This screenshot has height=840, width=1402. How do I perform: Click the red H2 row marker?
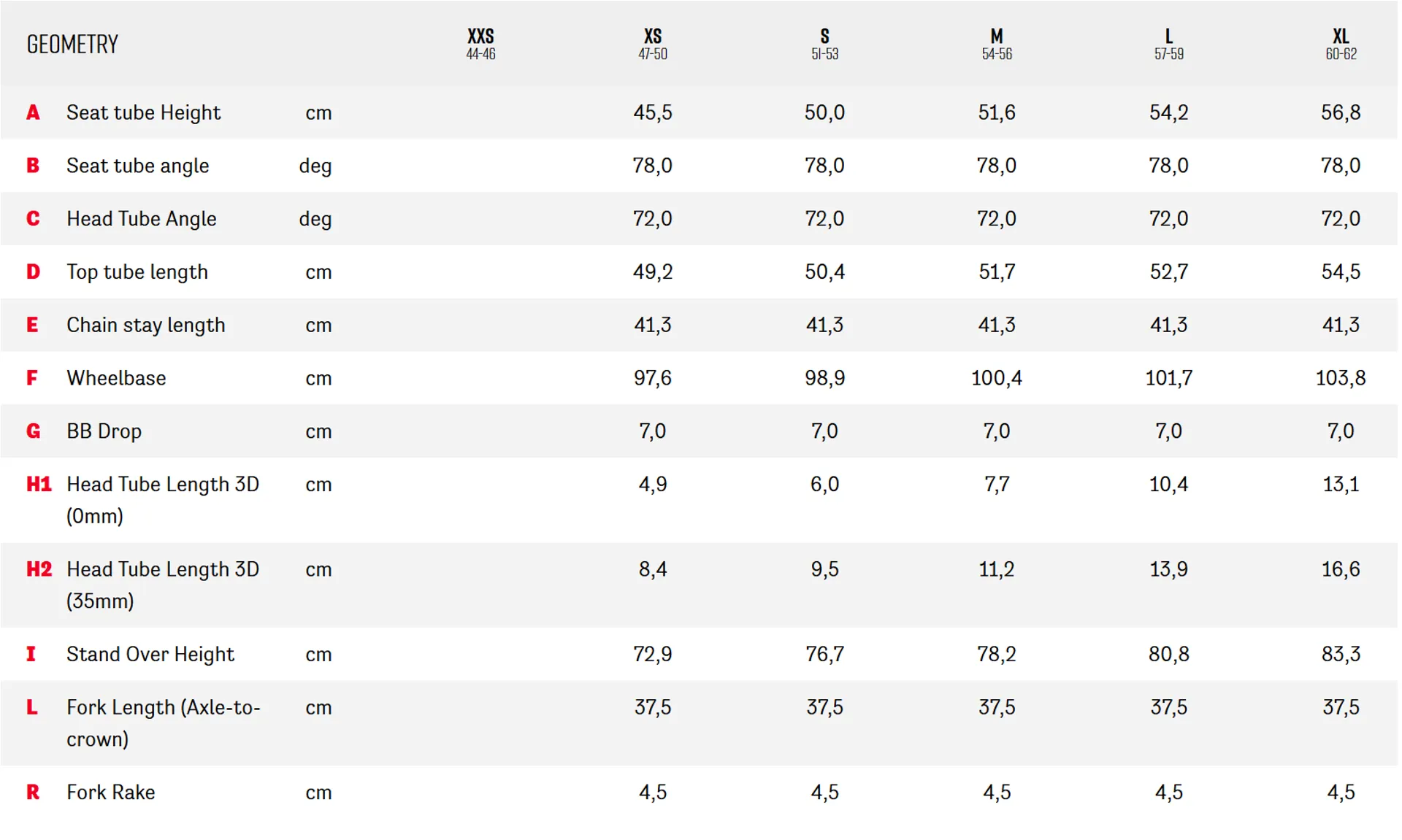(x=39, y=569)
